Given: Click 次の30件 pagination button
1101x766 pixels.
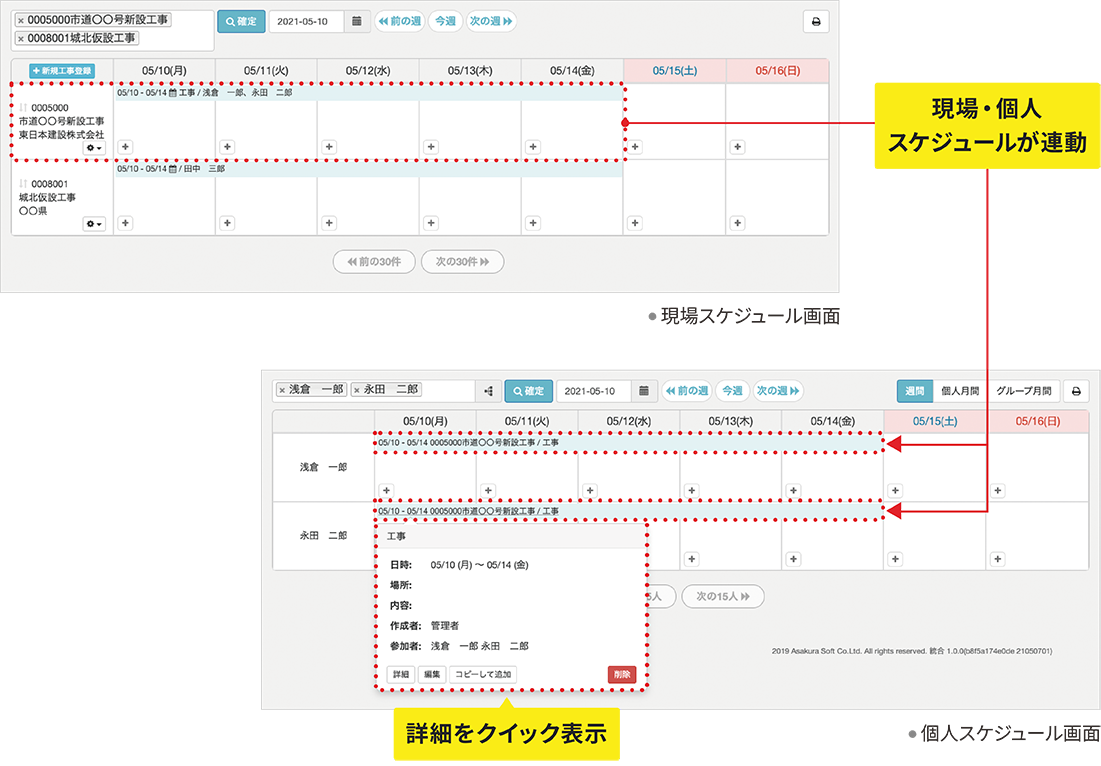Looking at the screenshot, I should click(462, 262).
